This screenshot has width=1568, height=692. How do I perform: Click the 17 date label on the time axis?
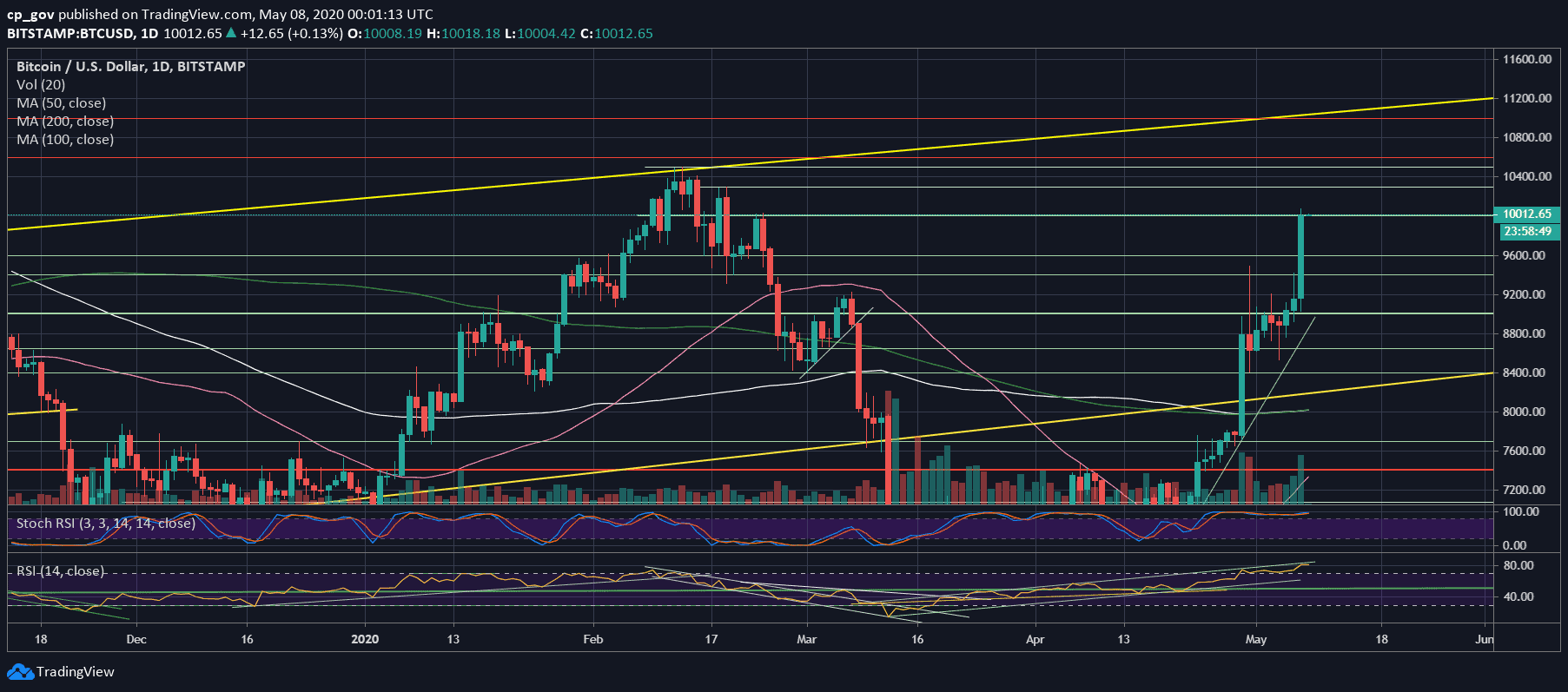click(711, 639)
